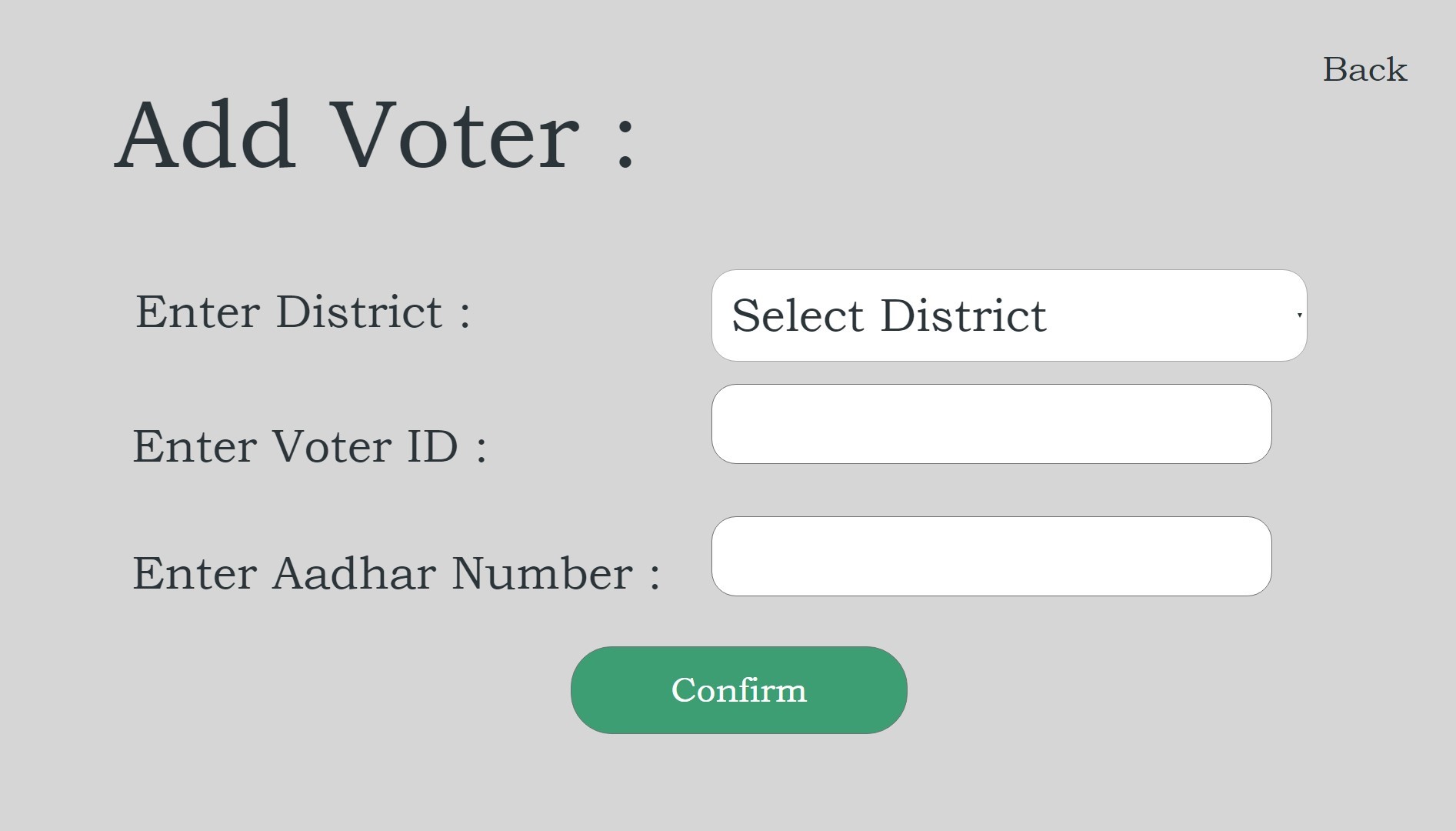Place cursor in the input beside Aadhar Number
Screen dimensions: 1456x831
click(991, 556)
